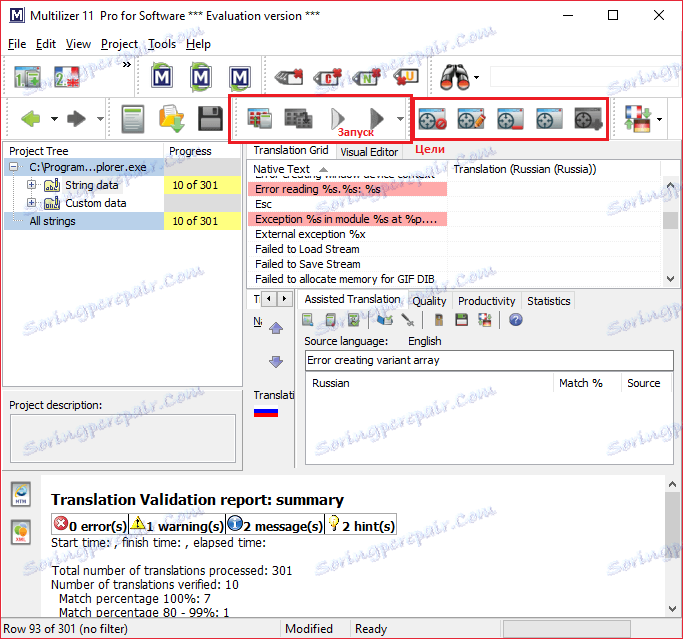Go back with the green left arrow
This screenshot has width=683, height=639.
[31, 118]
